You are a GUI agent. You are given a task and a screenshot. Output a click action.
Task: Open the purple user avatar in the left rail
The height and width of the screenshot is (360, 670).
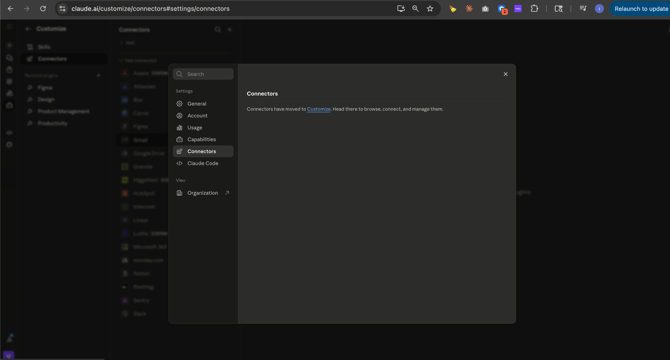pyautogui.click(x=9, y=355)
